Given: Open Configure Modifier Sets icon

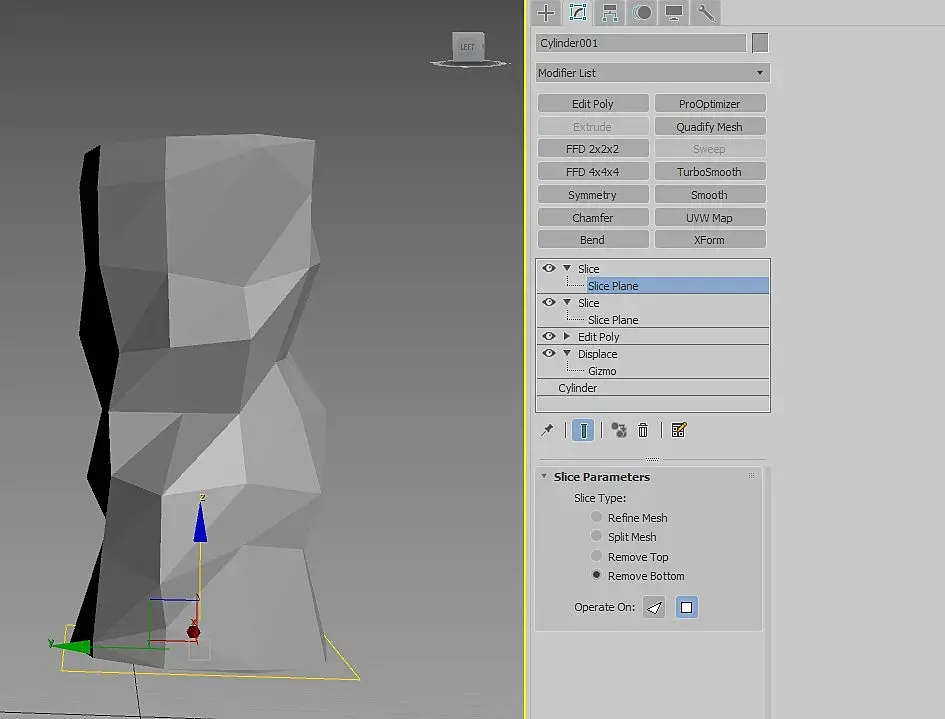Looking at the screenshot, I should tap(679, 430).
